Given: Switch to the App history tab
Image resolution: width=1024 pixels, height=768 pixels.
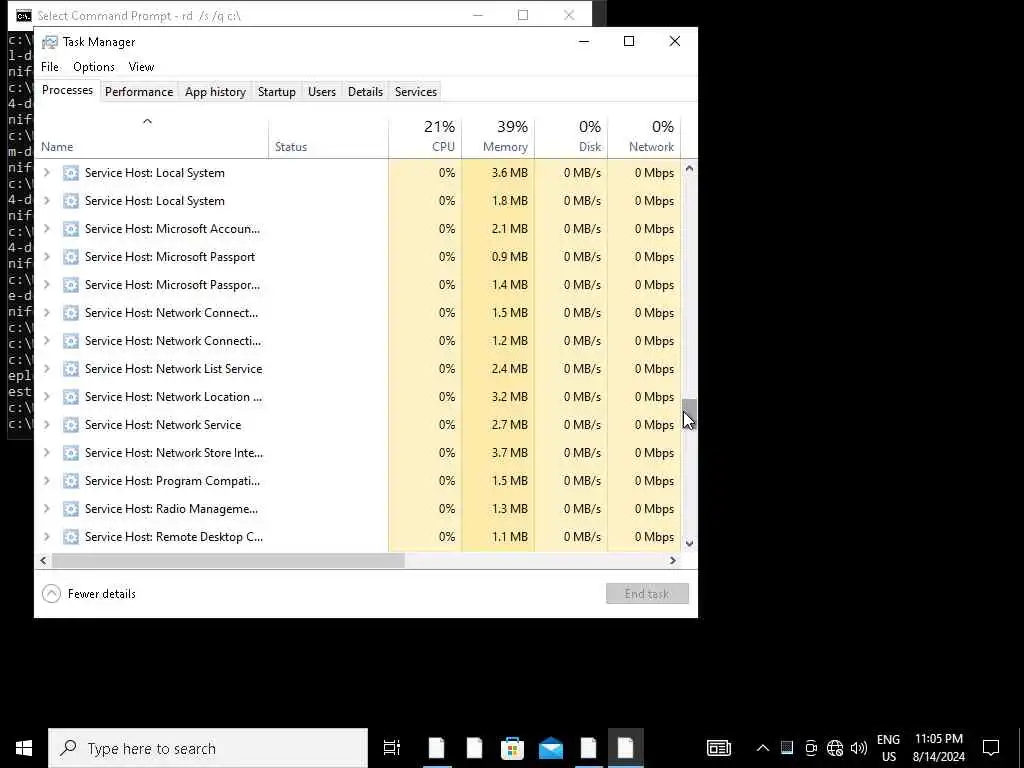Looking at the screenshot, I should coord(215,92).
